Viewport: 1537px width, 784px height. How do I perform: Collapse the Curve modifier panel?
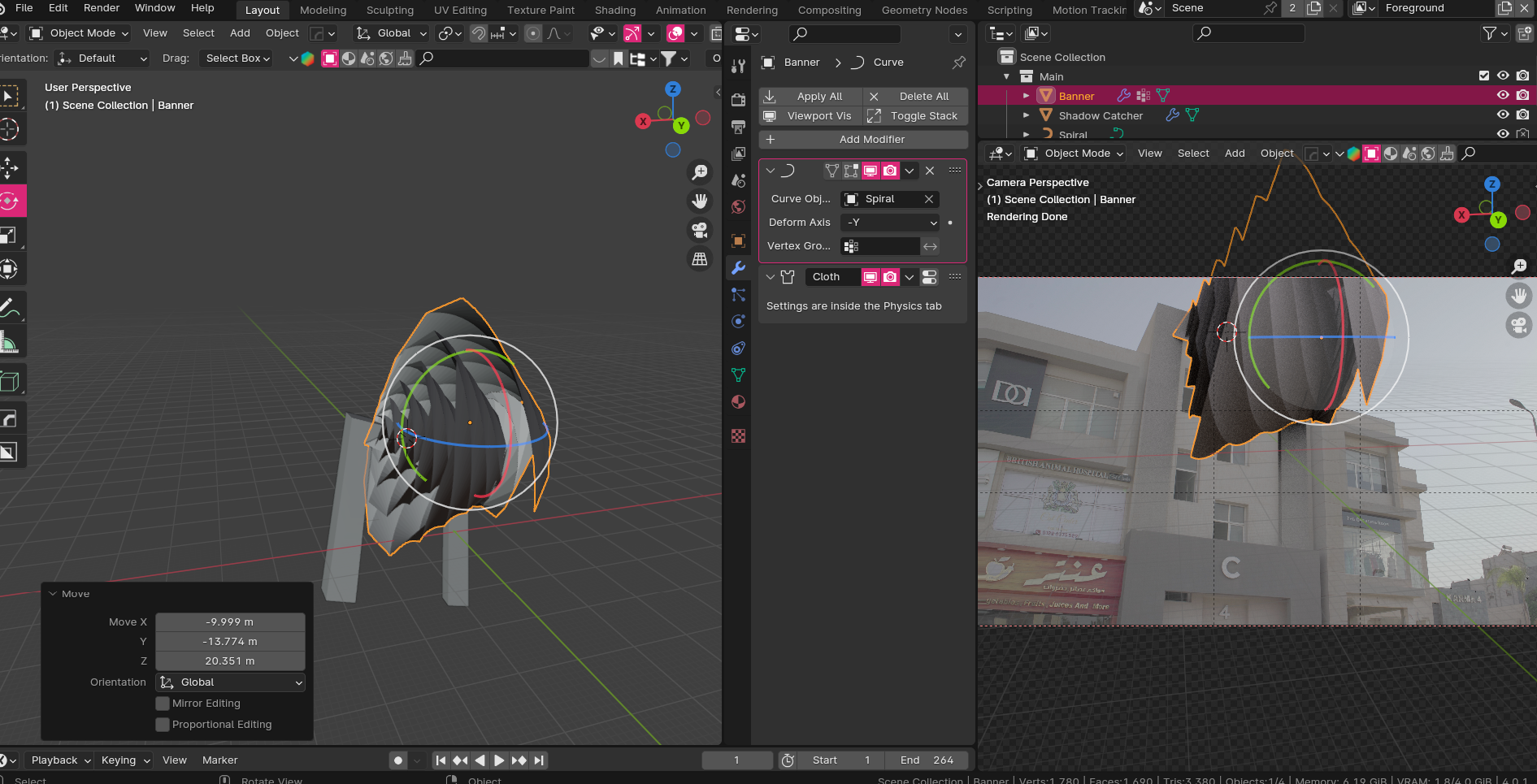[771, 171]
